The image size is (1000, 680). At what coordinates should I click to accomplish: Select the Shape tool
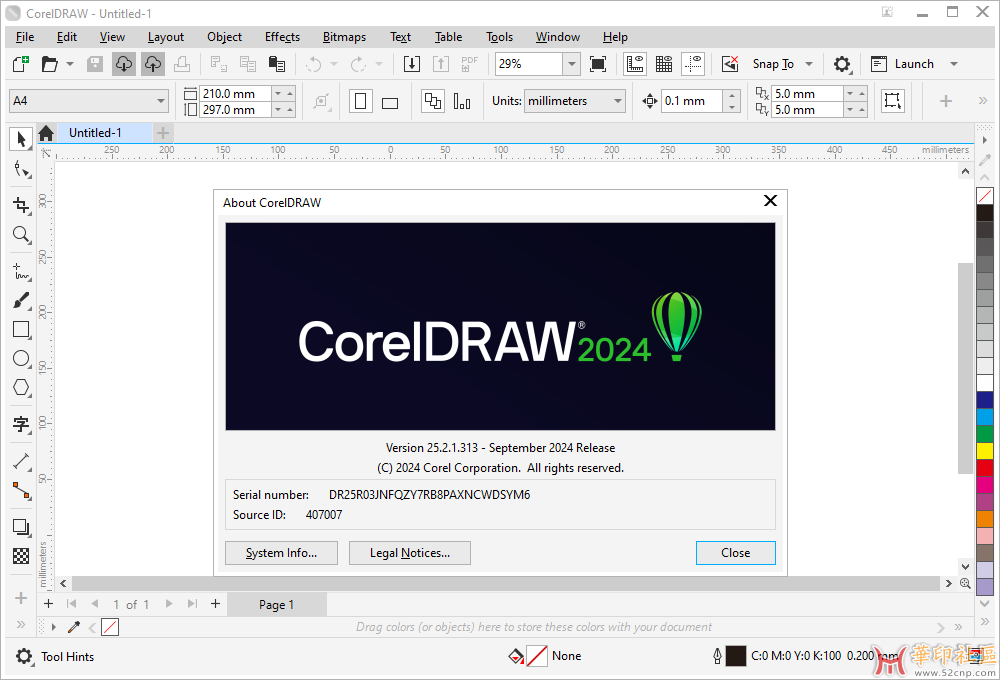click(x=21, y=168)
